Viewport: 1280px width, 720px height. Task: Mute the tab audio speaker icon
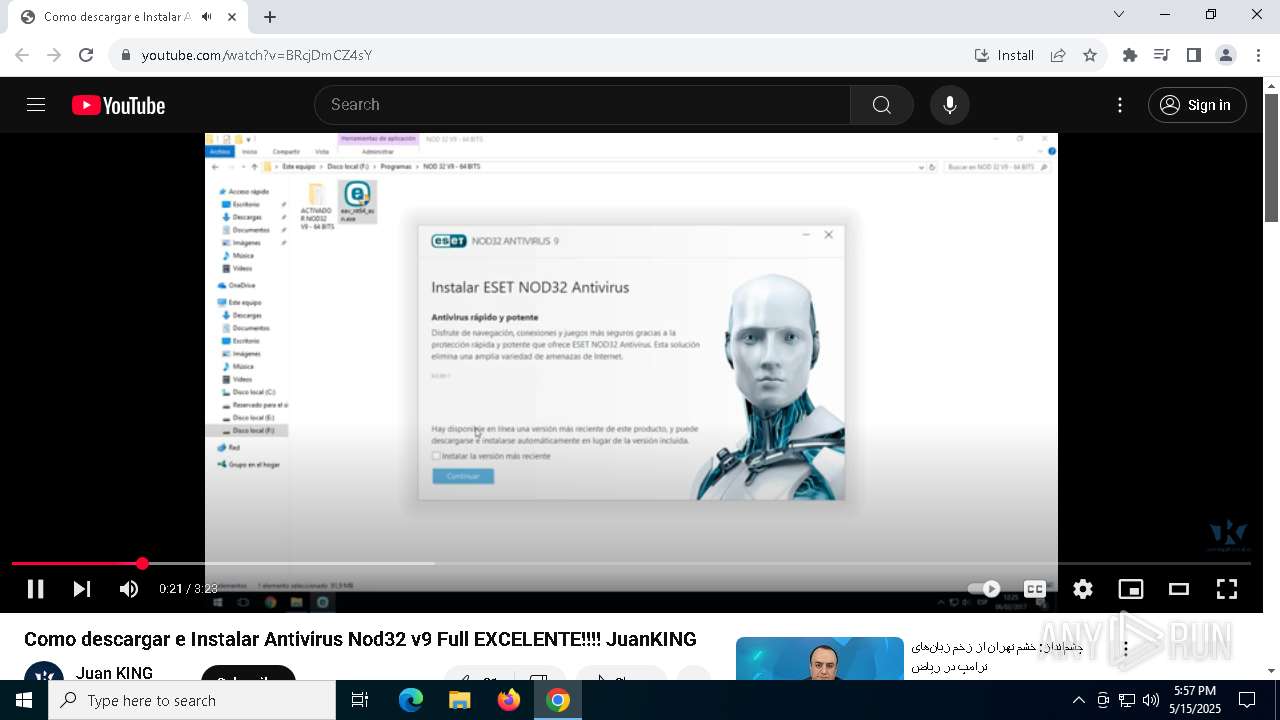207,17
